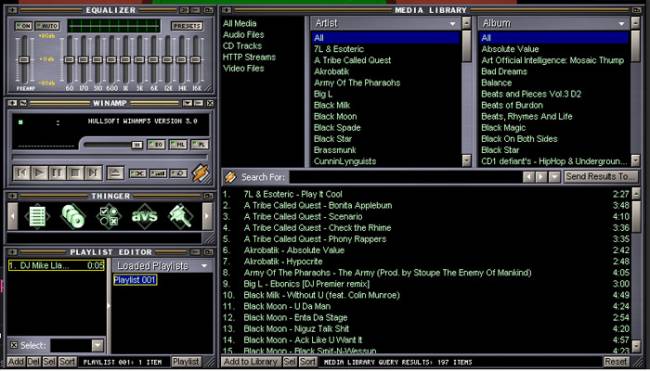Select Playlist 001 in Loaded Playlists
This screenshot has width=650, height=371.
pos(135,280)
